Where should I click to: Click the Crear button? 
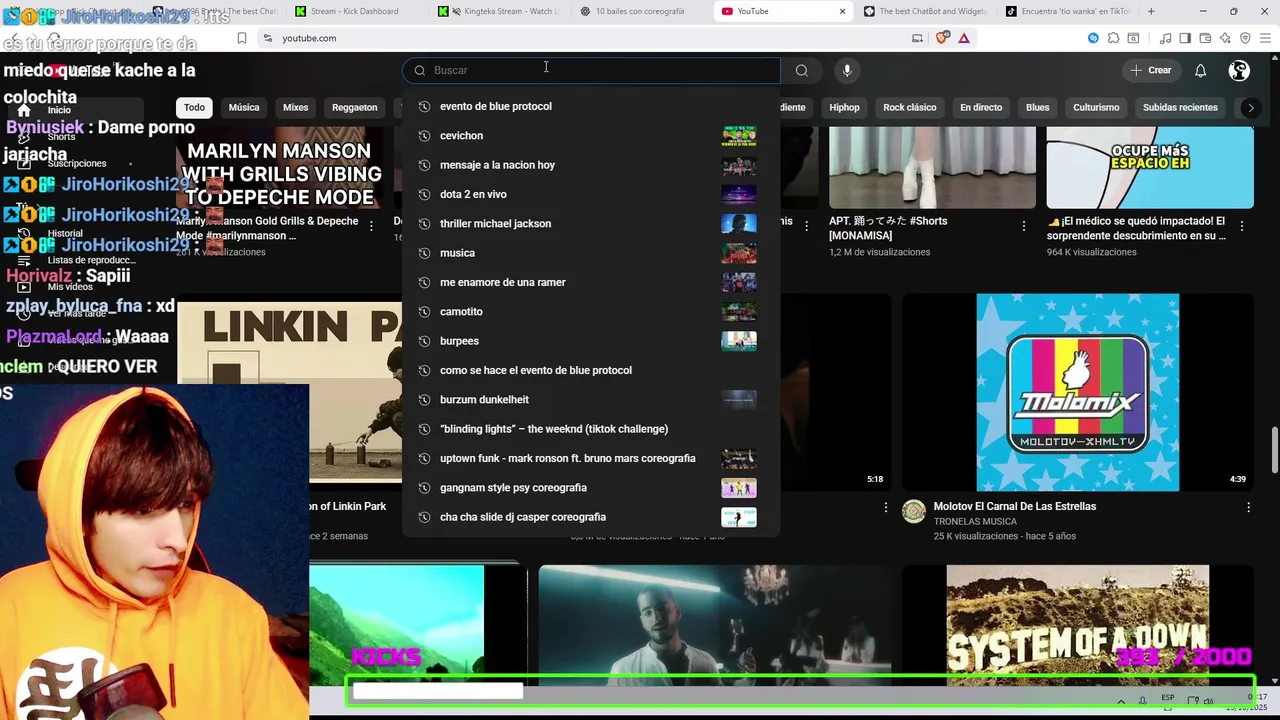coord(1150,70)
